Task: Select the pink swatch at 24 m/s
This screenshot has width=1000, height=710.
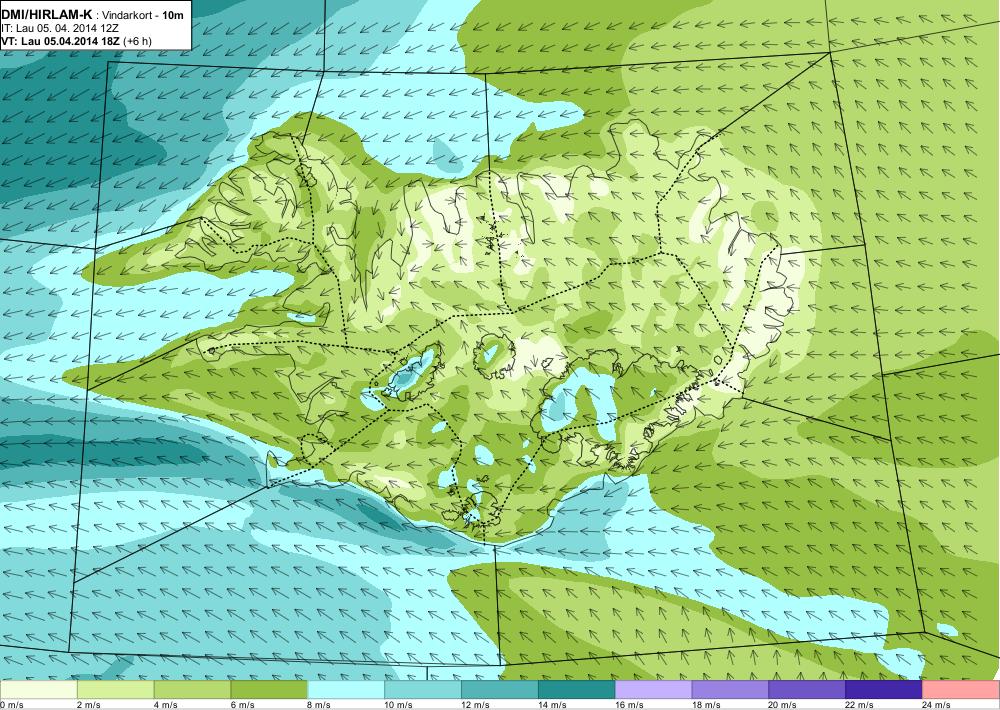Action: pyautogui.click(x=961, y=690)
